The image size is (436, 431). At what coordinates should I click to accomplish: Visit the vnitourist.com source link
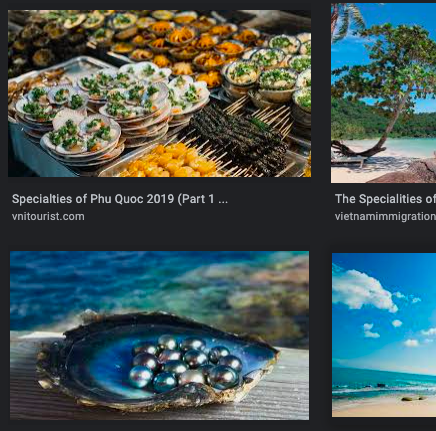click(x=48, y=216)
